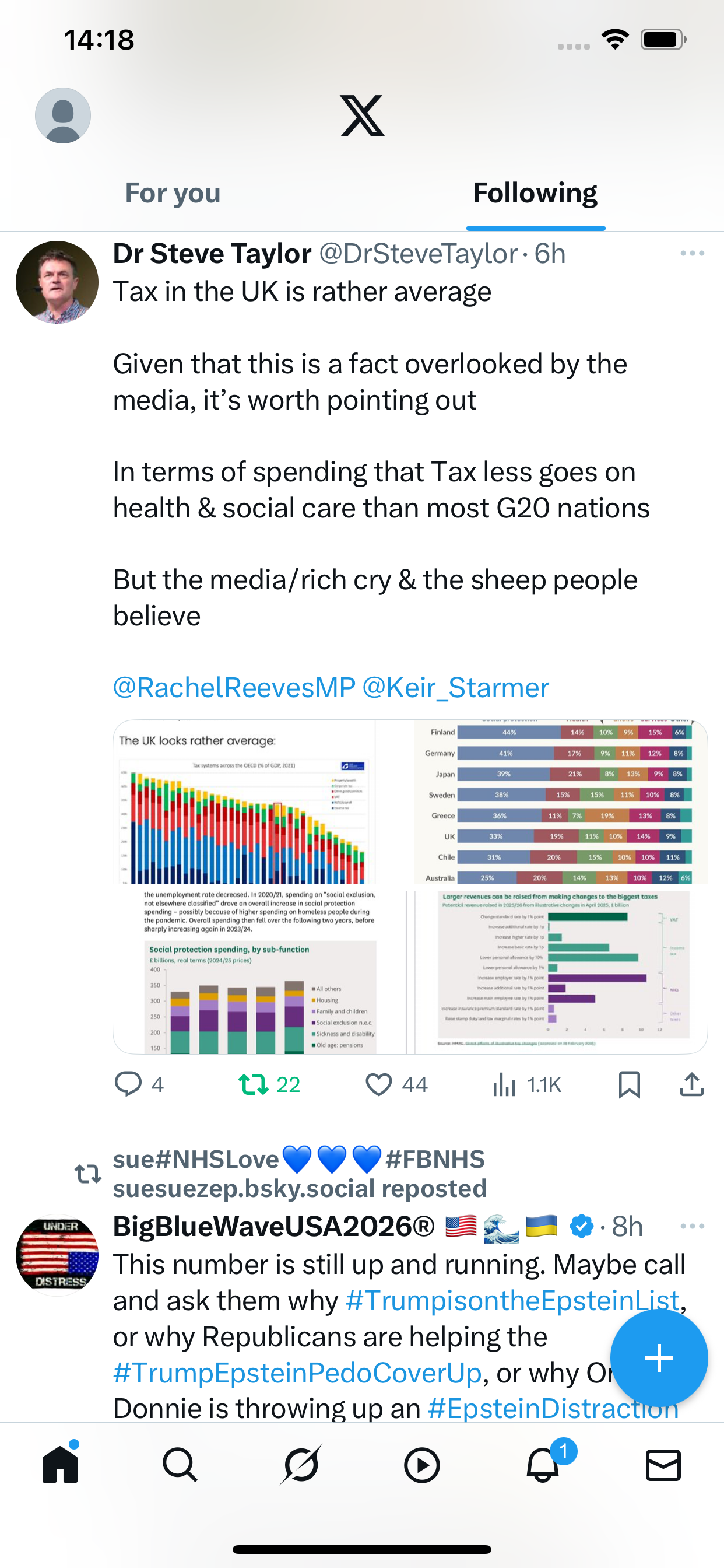Like Dr Steve Taylor's post
This screenshot has height=1568, width=724.
(378, 1084)
